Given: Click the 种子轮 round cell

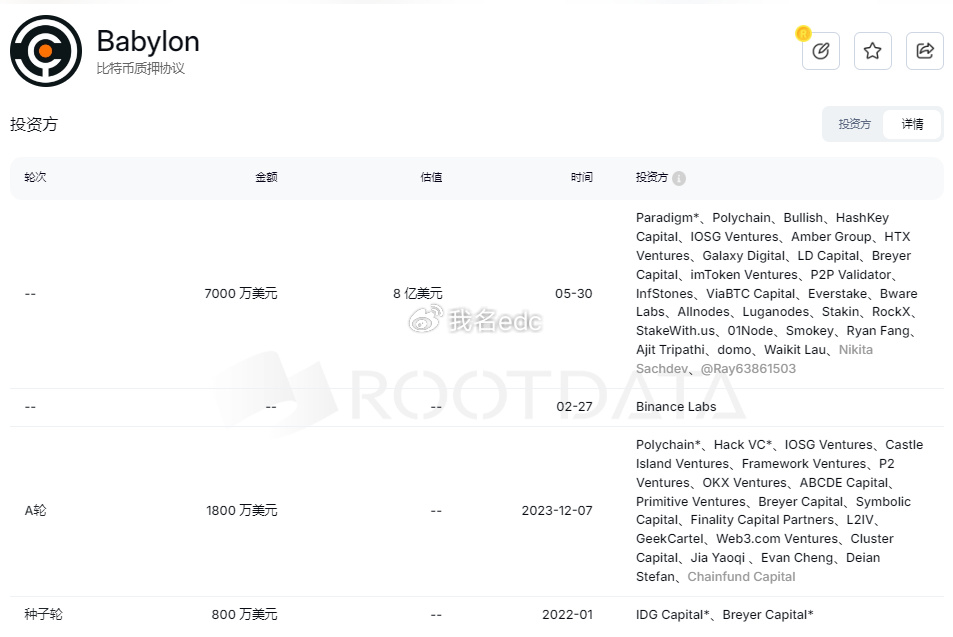Looking at the screenshot, I should coord(43,615).
